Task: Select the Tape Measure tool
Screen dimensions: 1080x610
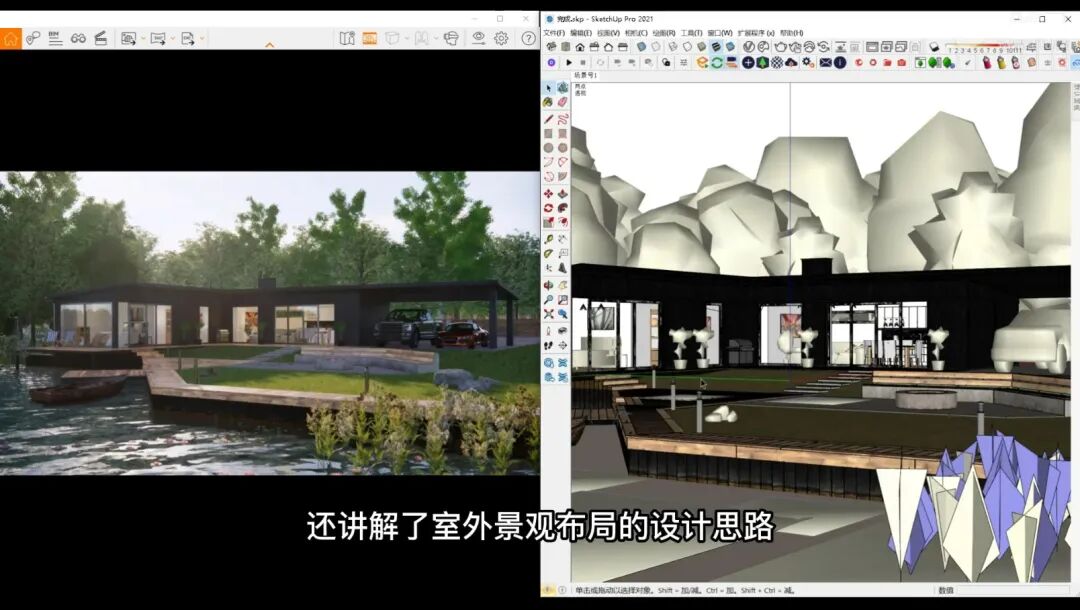Action: (548, 239)
